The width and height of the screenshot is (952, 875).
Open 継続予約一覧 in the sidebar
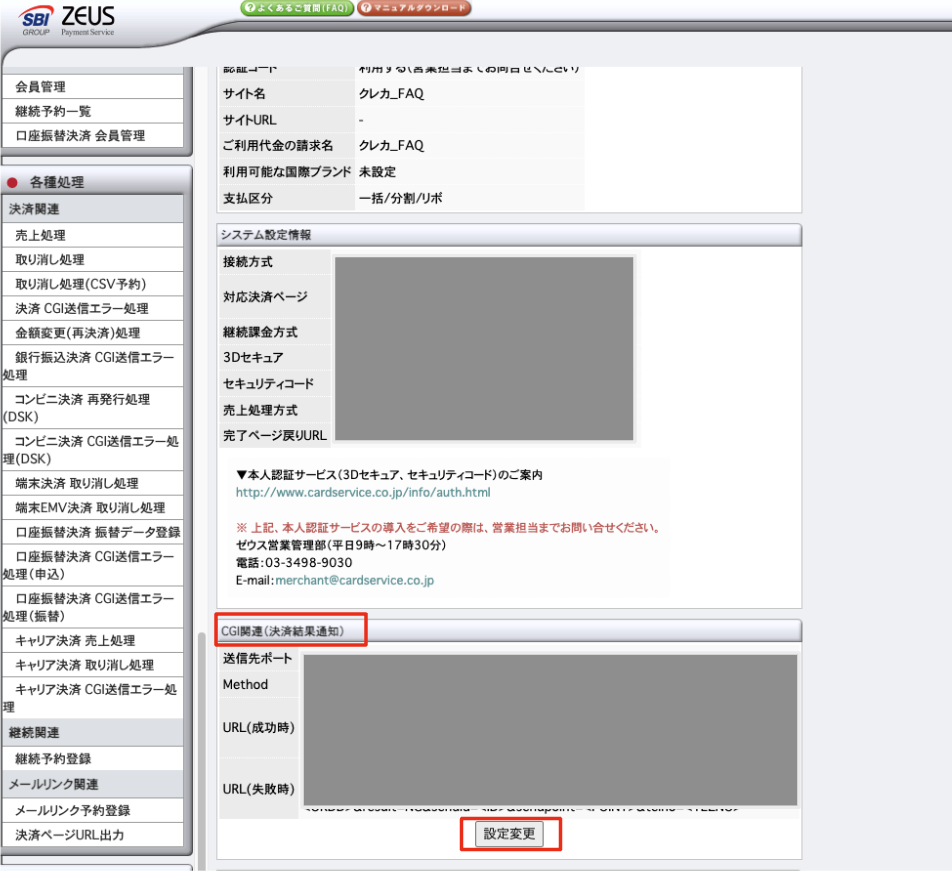(93, 111)
